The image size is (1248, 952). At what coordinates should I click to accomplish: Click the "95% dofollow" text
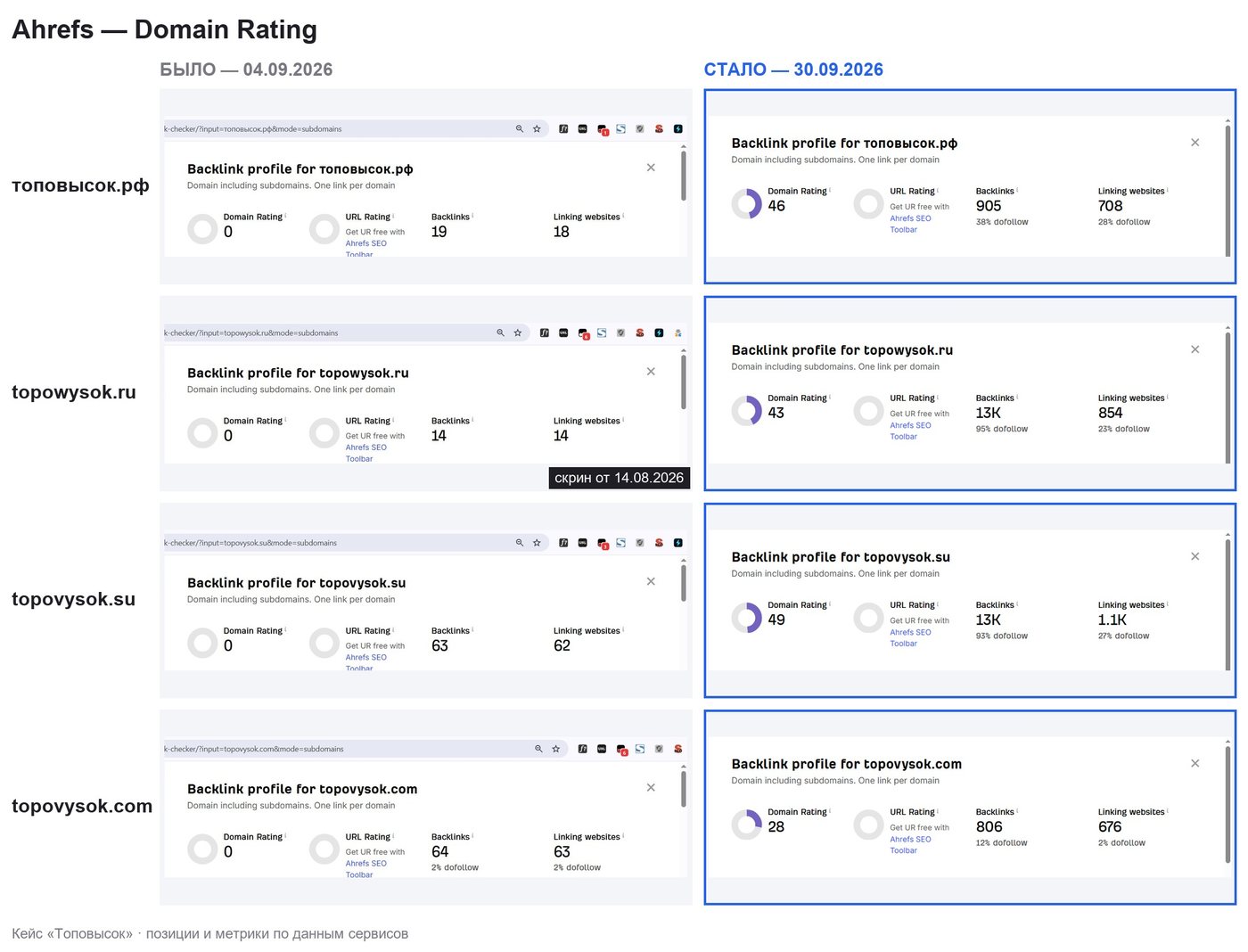1002,429
